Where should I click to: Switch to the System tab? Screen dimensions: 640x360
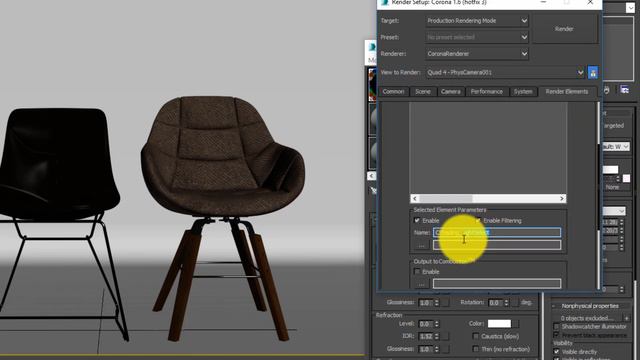523,91
